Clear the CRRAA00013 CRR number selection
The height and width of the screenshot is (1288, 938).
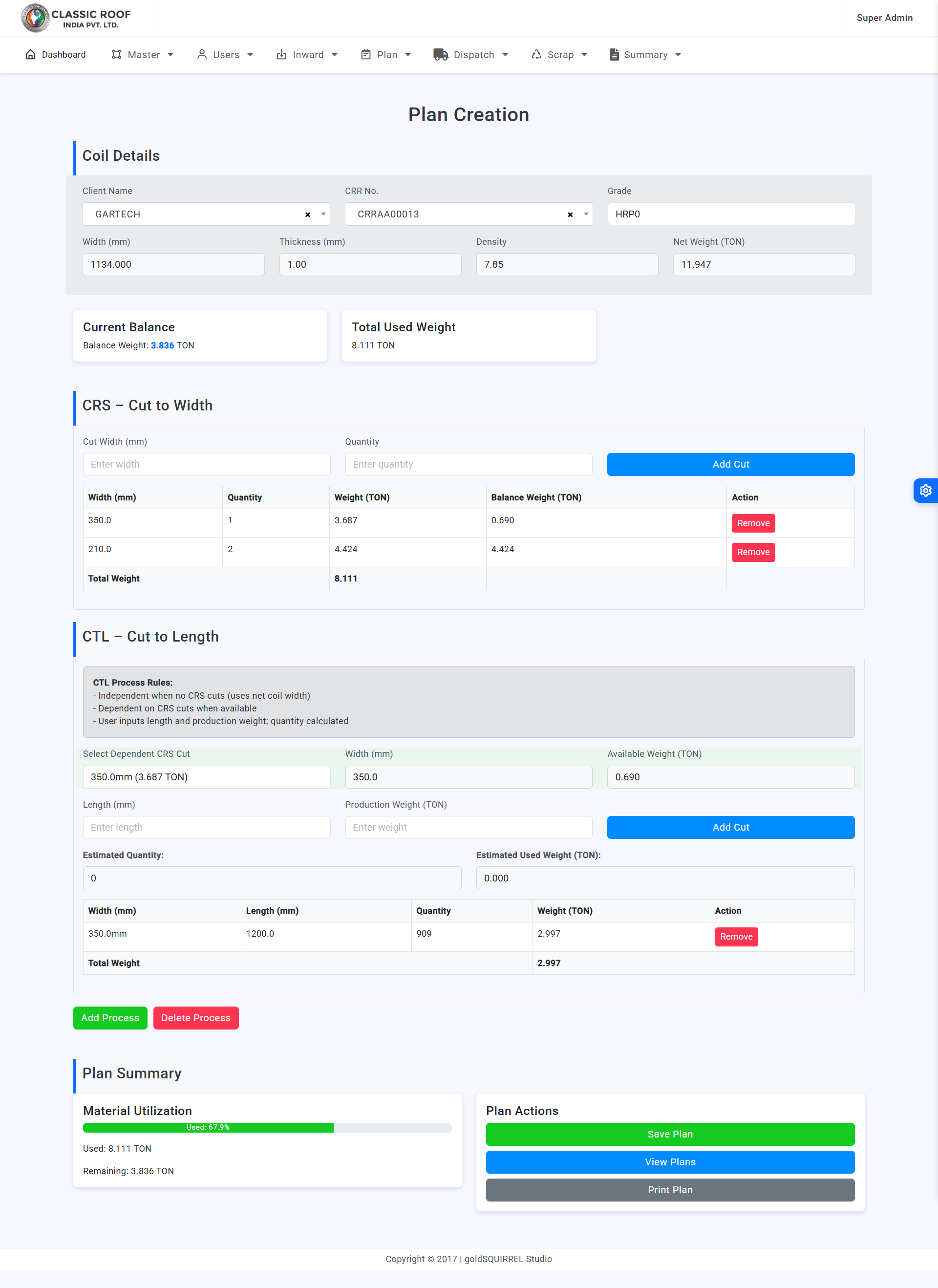570,215
